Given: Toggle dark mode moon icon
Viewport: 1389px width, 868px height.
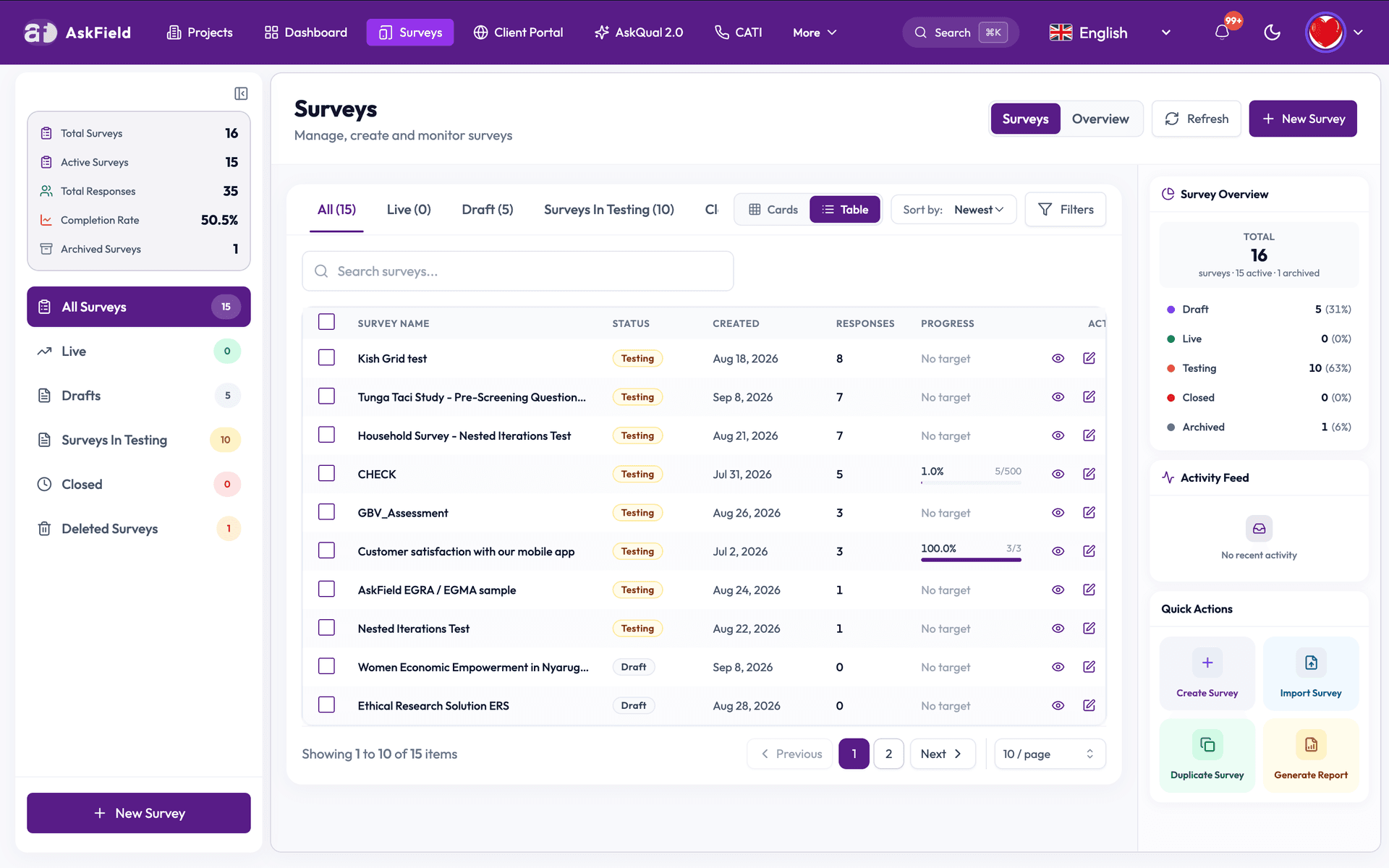Looking at the screenshot, I should [x=1272, y=33].
